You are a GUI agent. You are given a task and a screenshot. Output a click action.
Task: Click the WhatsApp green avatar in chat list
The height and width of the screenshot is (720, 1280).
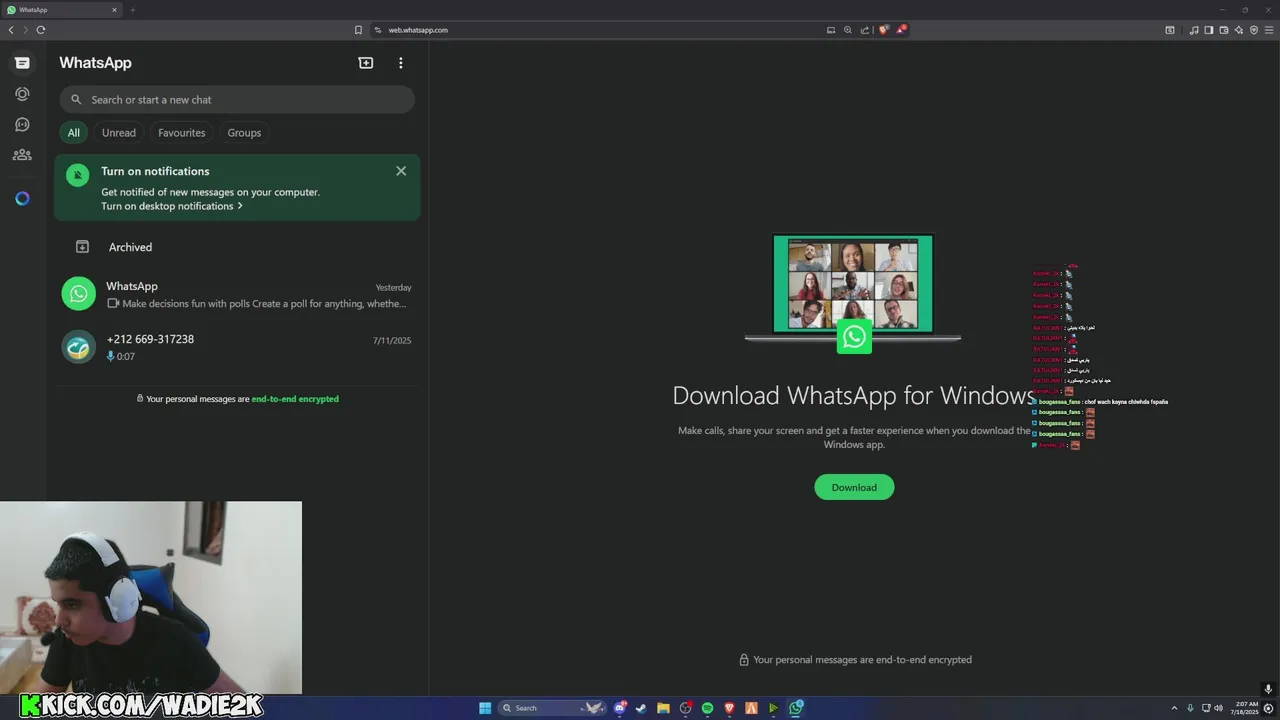pyautogui.click(x=79, y=294)
